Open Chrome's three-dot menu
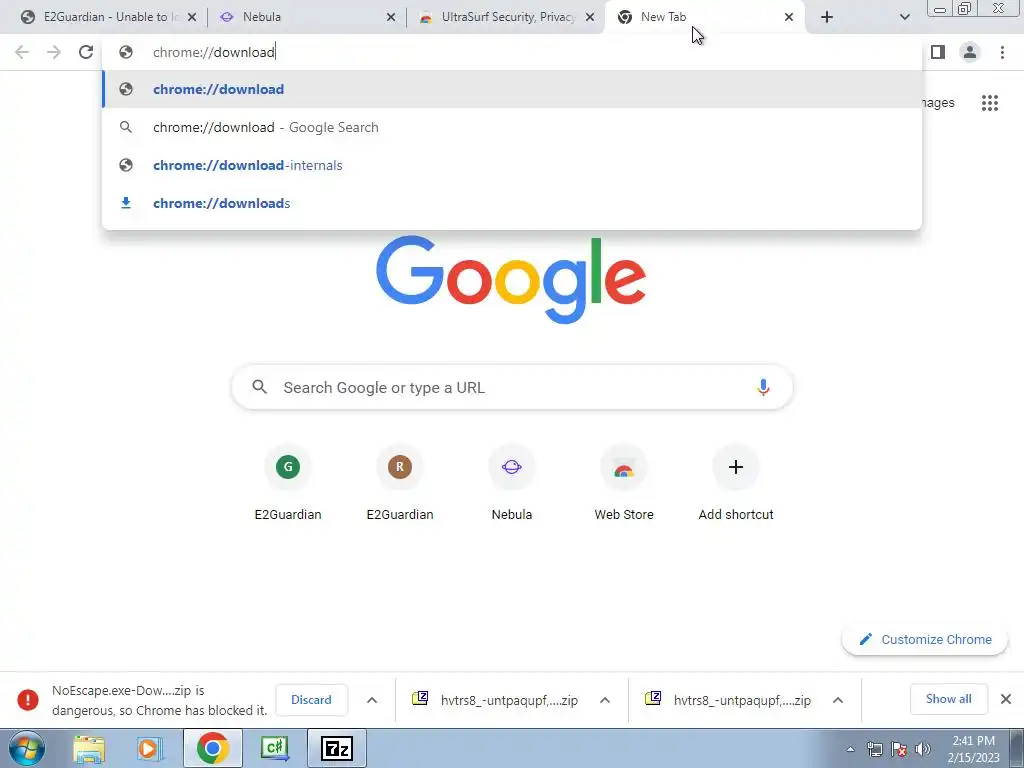The image size is (1024, 768). [1002, 52]
